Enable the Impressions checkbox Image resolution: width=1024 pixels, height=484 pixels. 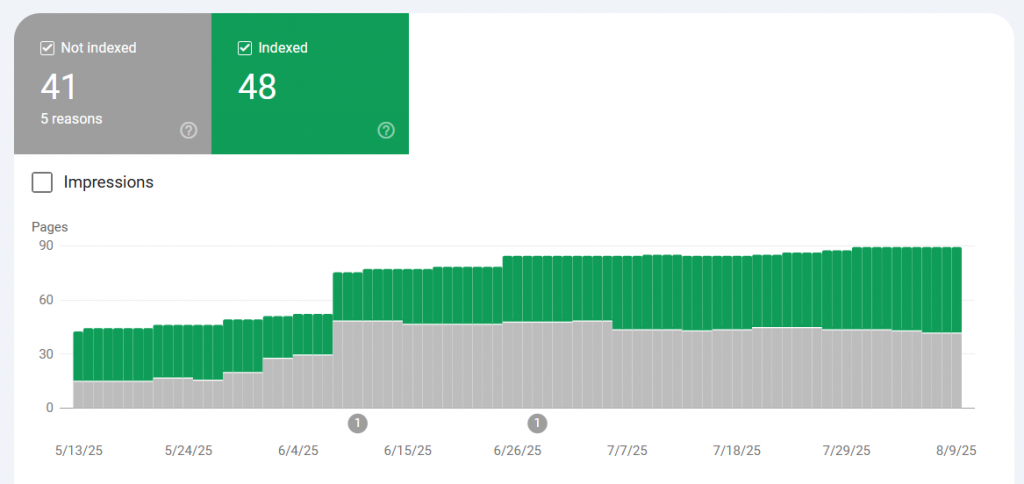(42, 182)
